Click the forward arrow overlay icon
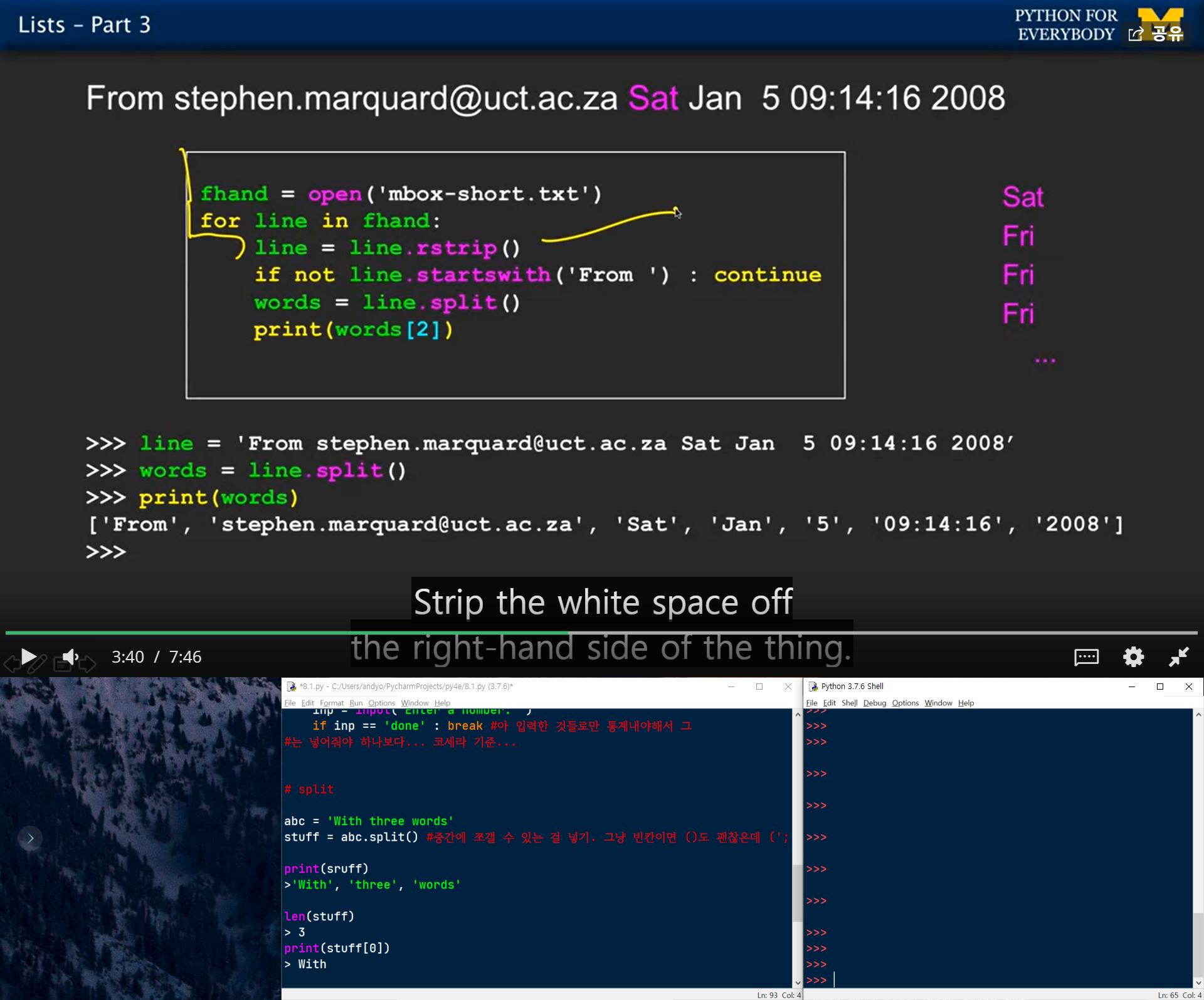Viewport: 1204px width, 1000px height. coord(87,663)
